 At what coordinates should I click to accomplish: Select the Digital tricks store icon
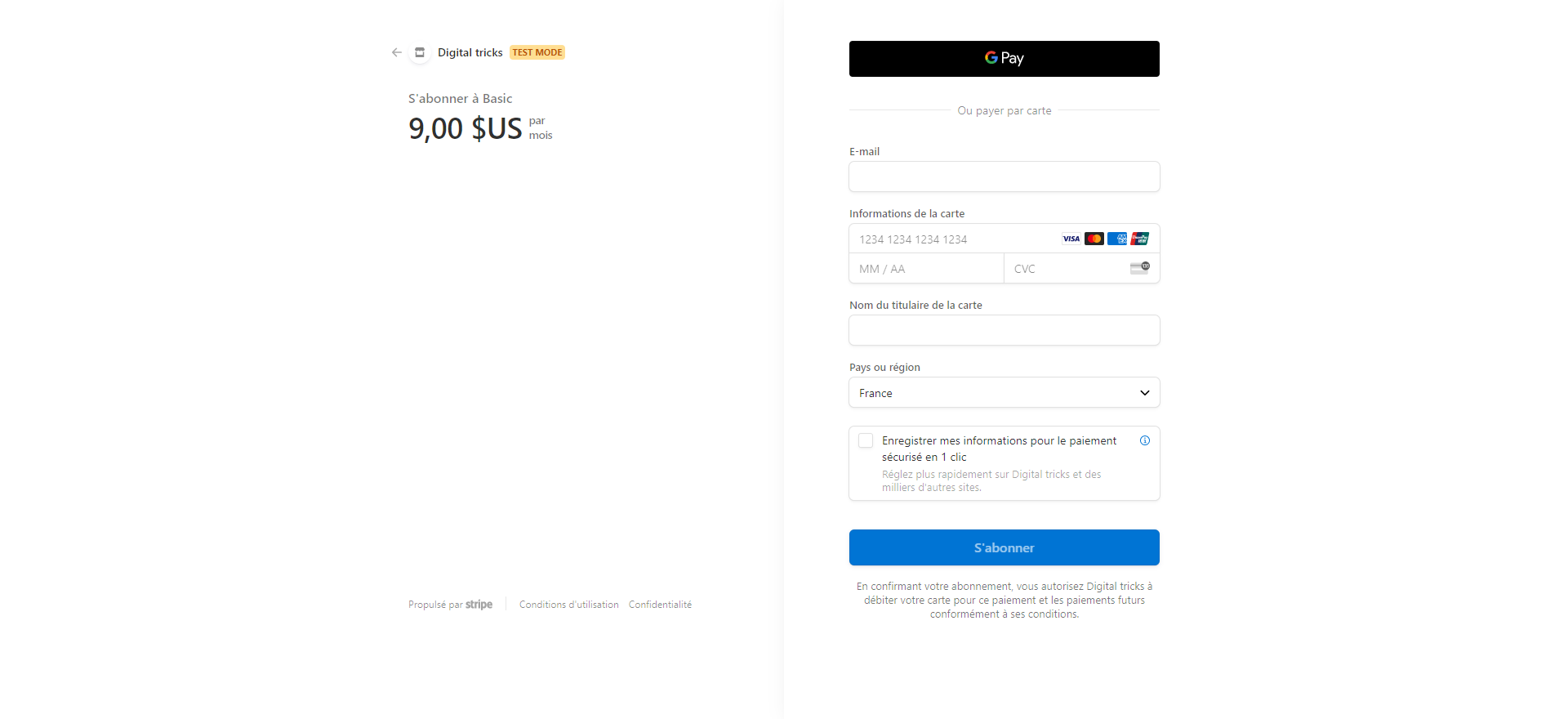(x=420, y=52)
